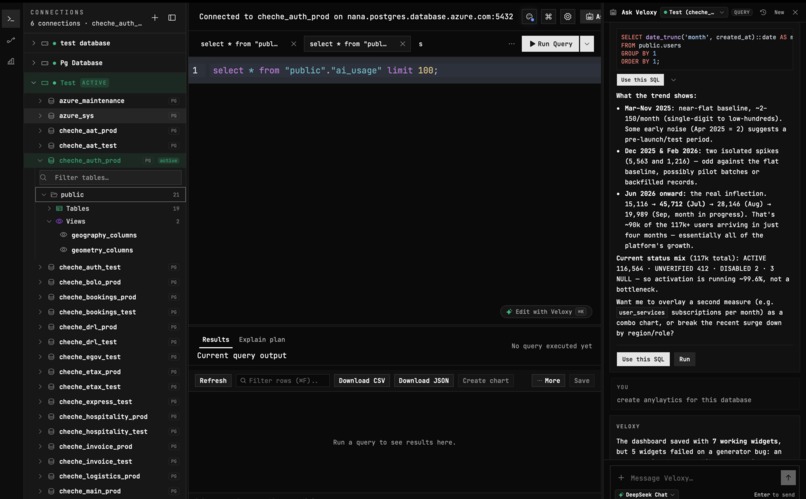This screenshot has height=499, width=806.
Task: Expand the test database connection
Action: click(x=33, y=43)
